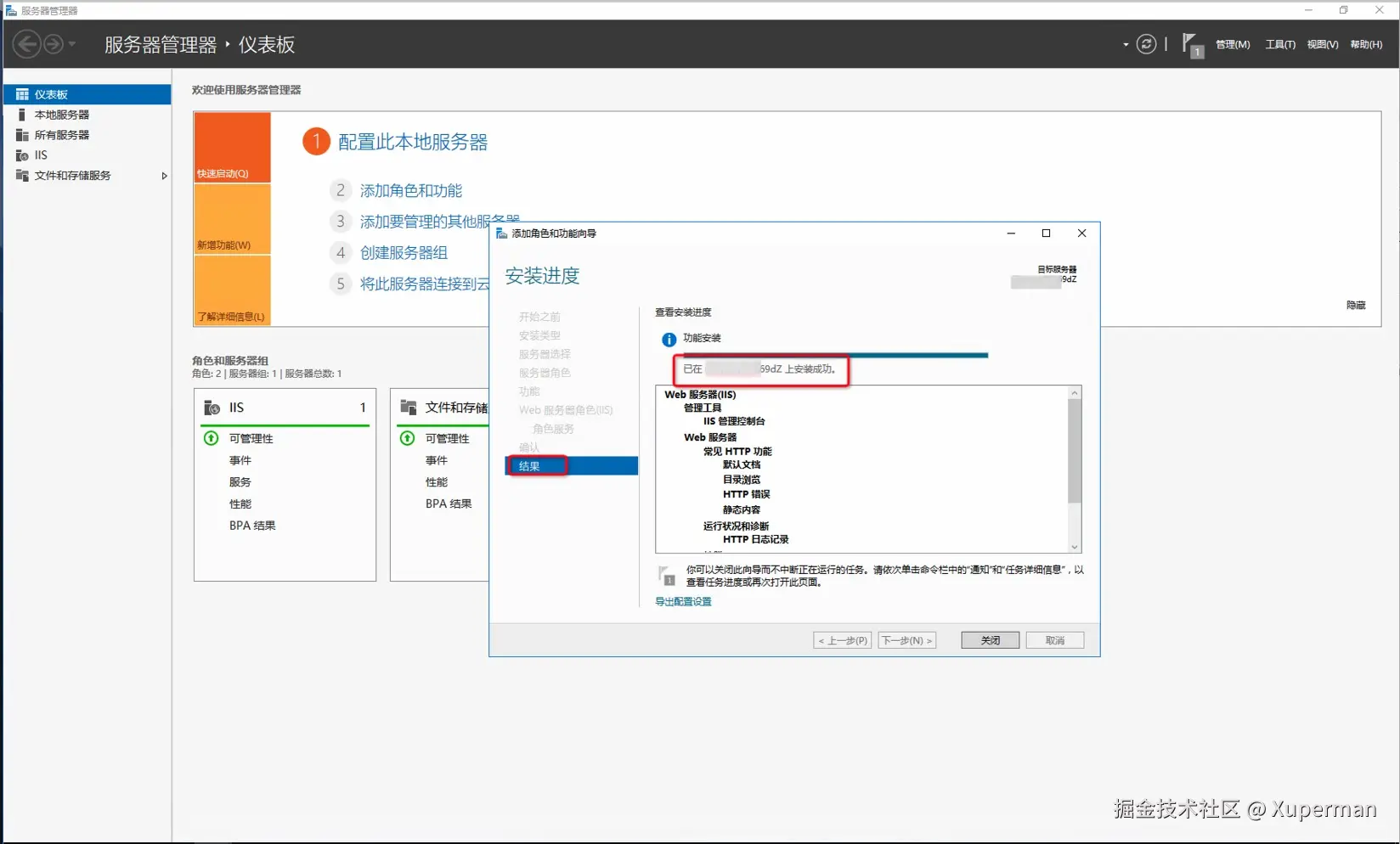Open 事件 in 文件和存储 tile
The height and width of the screenshot is (844, 1400).
pos(437,460)
